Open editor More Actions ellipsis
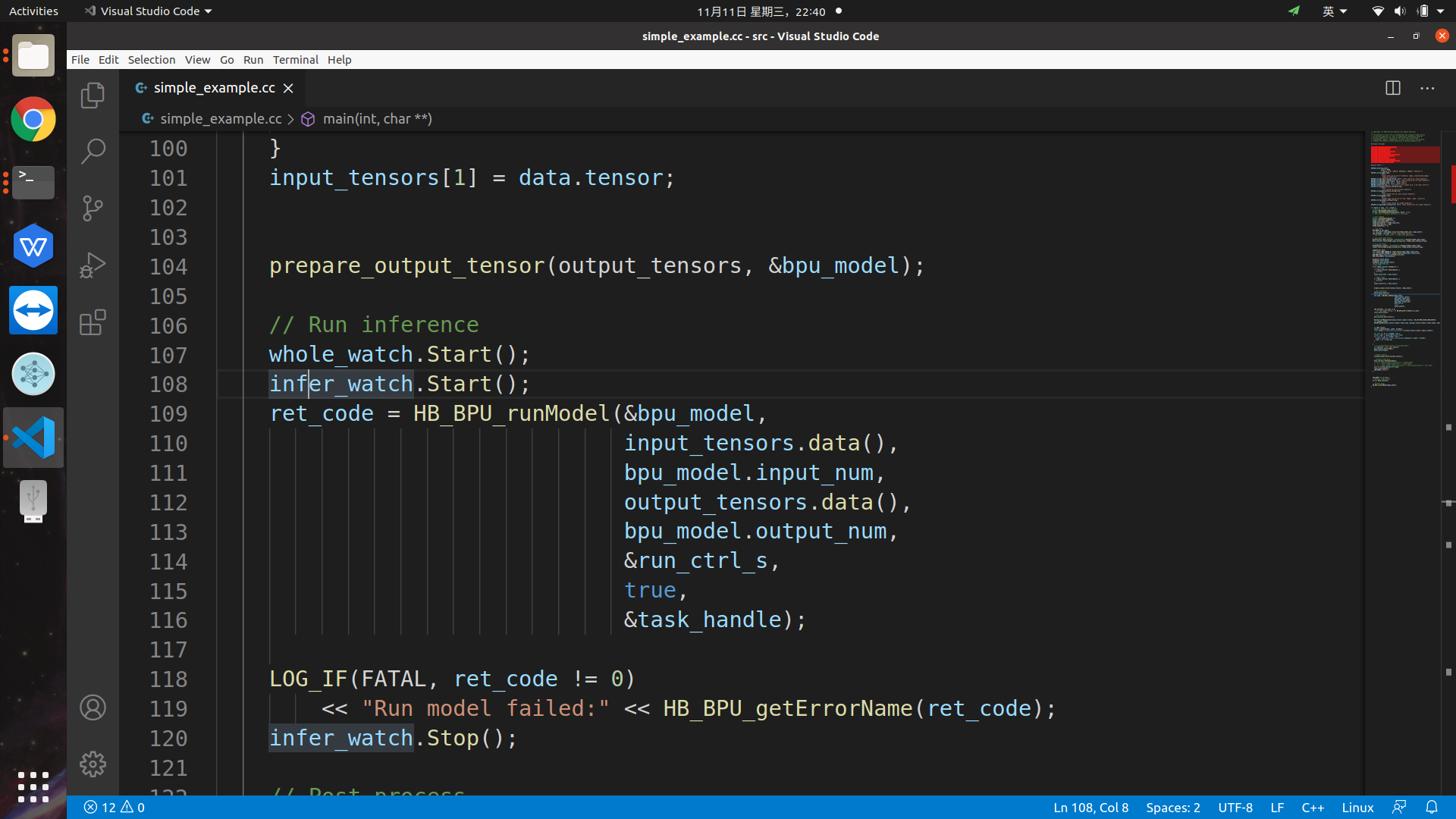The width and height of the screenshot is (1456, 819). pyautogui.click(x=1427, y=88)
